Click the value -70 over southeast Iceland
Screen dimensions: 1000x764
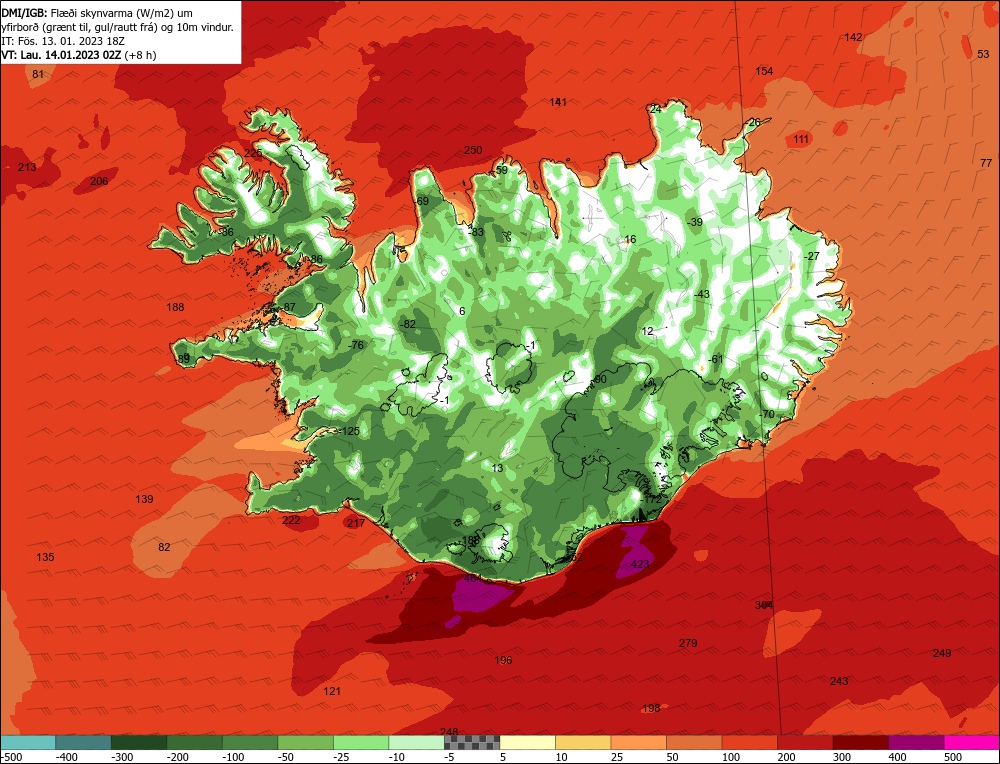[x=767, y=414]
